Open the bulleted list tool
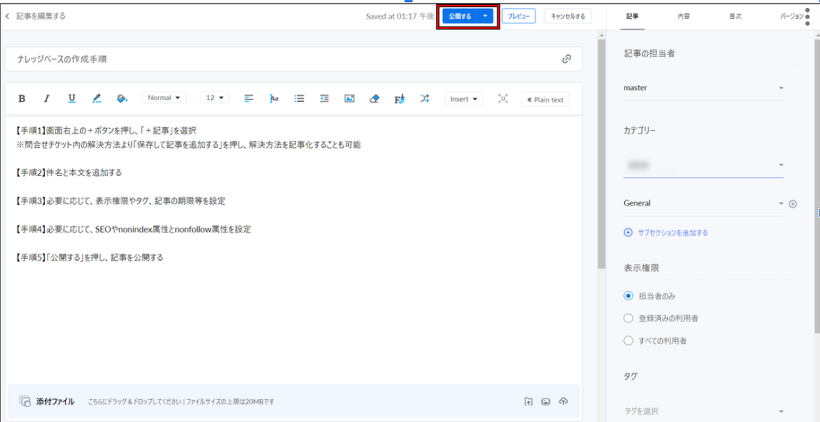Image resolution: width=820 pixels, height=422 pixels. [299, 99]
